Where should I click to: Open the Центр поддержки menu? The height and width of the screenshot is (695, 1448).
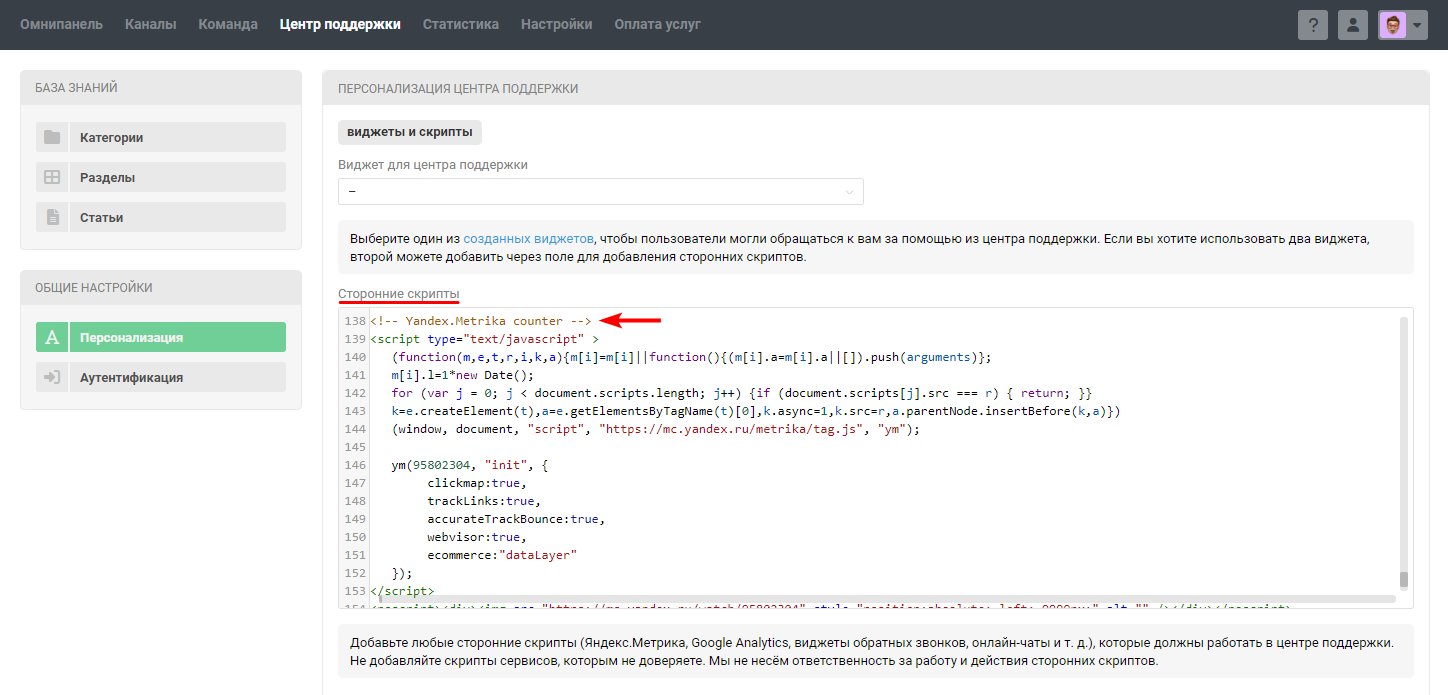click(x=340, y=24)
